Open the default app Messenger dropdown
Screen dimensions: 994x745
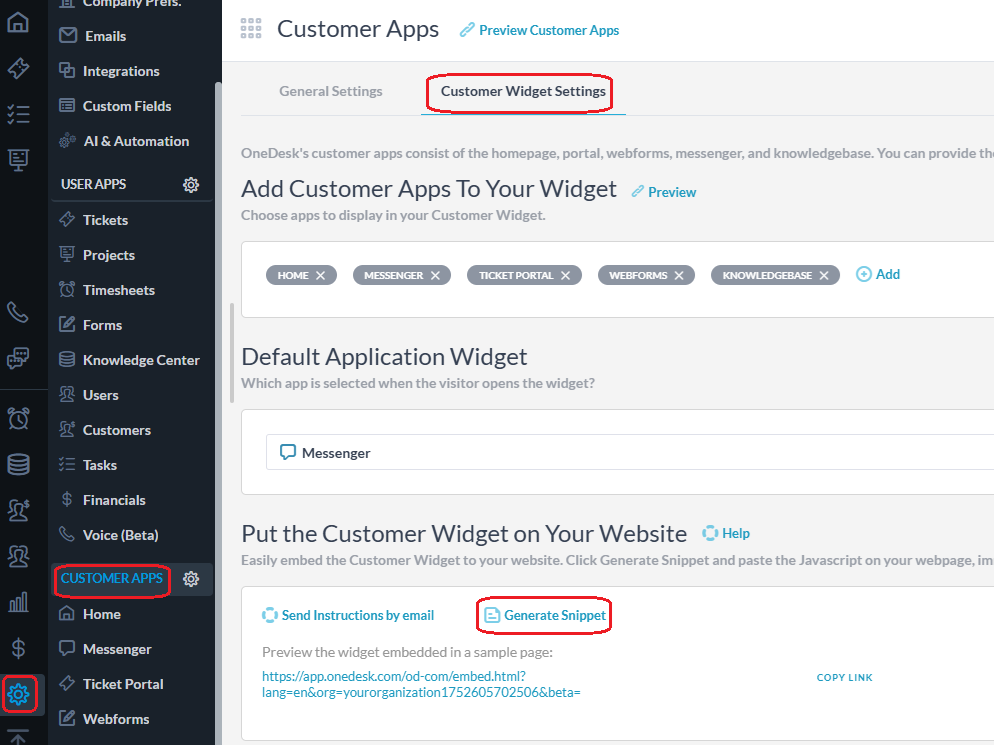(x=629, y=452)
